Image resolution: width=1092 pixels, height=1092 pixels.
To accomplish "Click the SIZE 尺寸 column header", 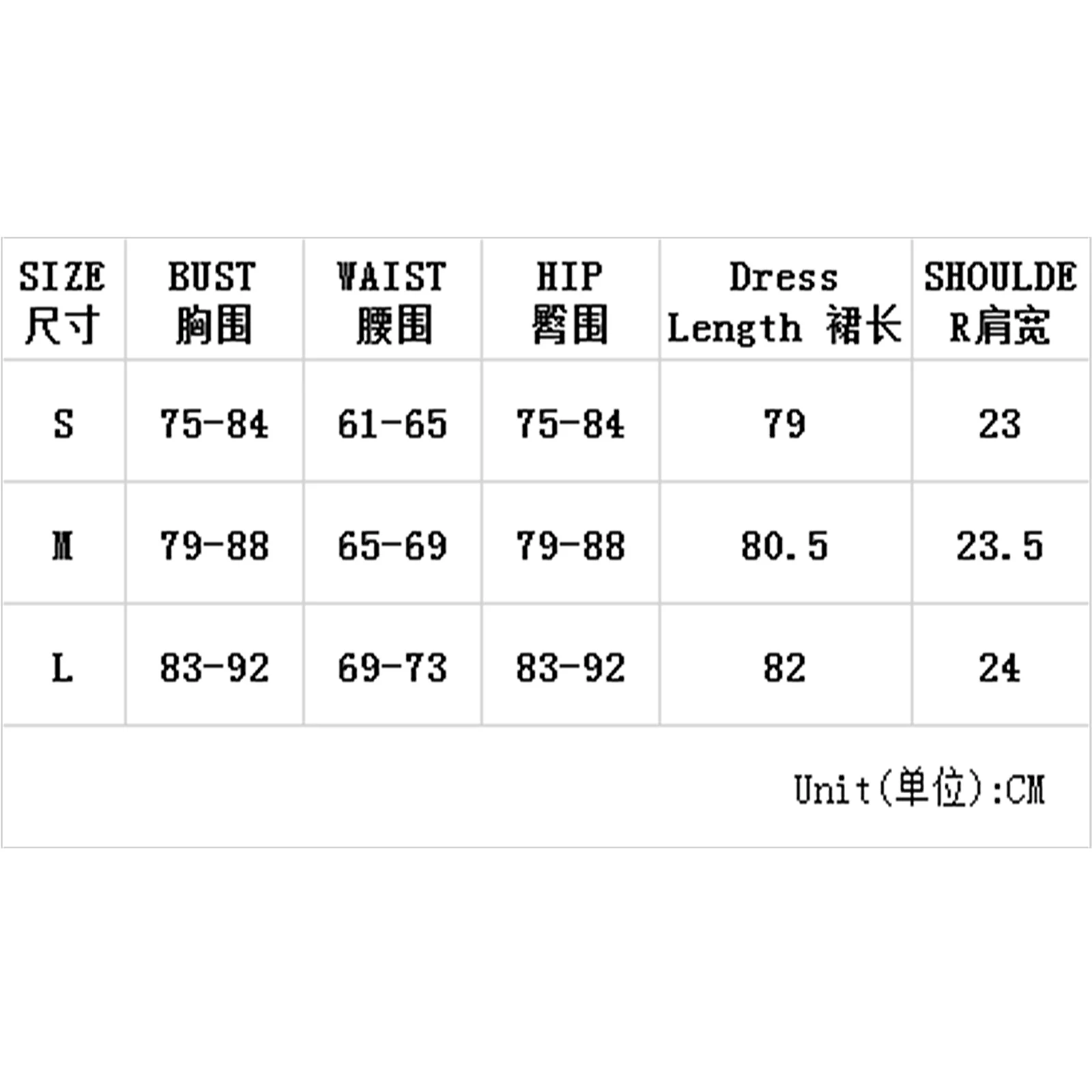I will [63, 300].
